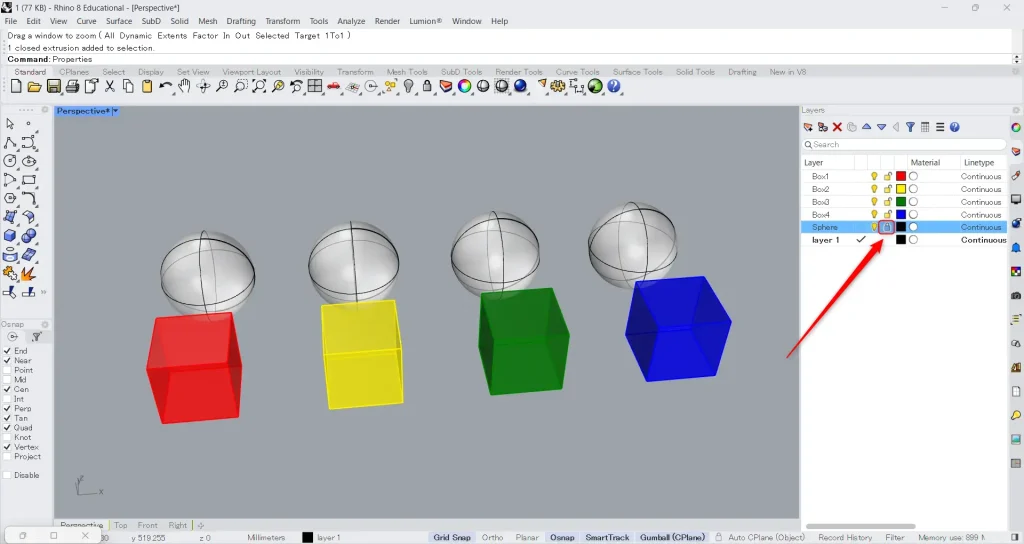
Task: Uncheck the Quad osnap checkbox
Action: [8, 428]
